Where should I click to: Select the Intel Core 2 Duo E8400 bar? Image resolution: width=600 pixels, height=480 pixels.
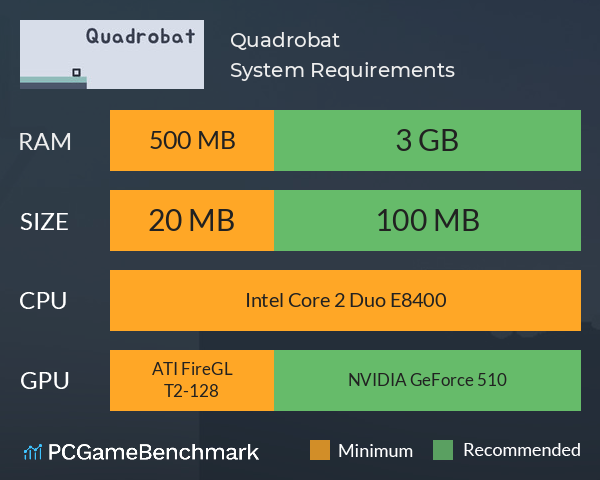pyautogui.click(x=345, y=300)
